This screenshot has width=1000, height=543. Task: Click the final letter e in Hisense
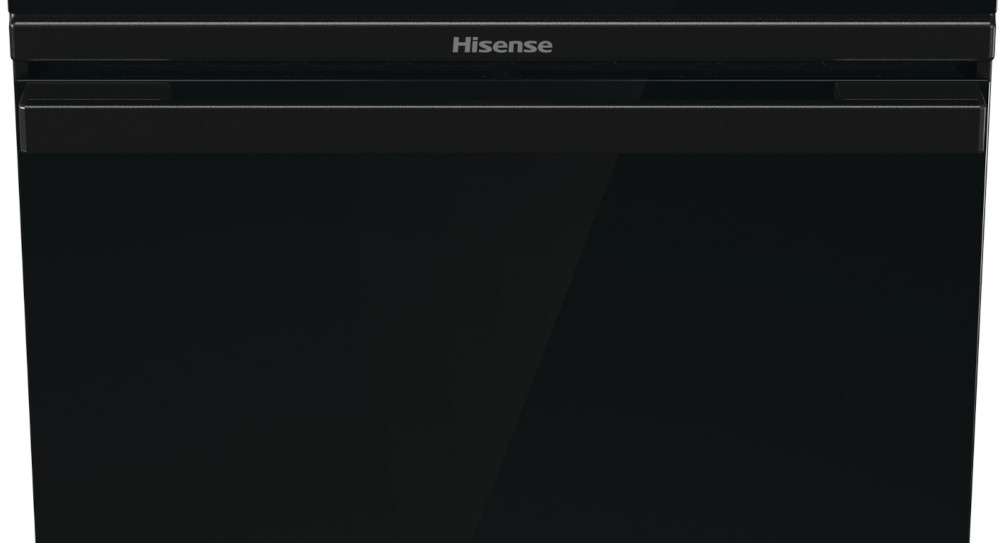click(545, 47)
